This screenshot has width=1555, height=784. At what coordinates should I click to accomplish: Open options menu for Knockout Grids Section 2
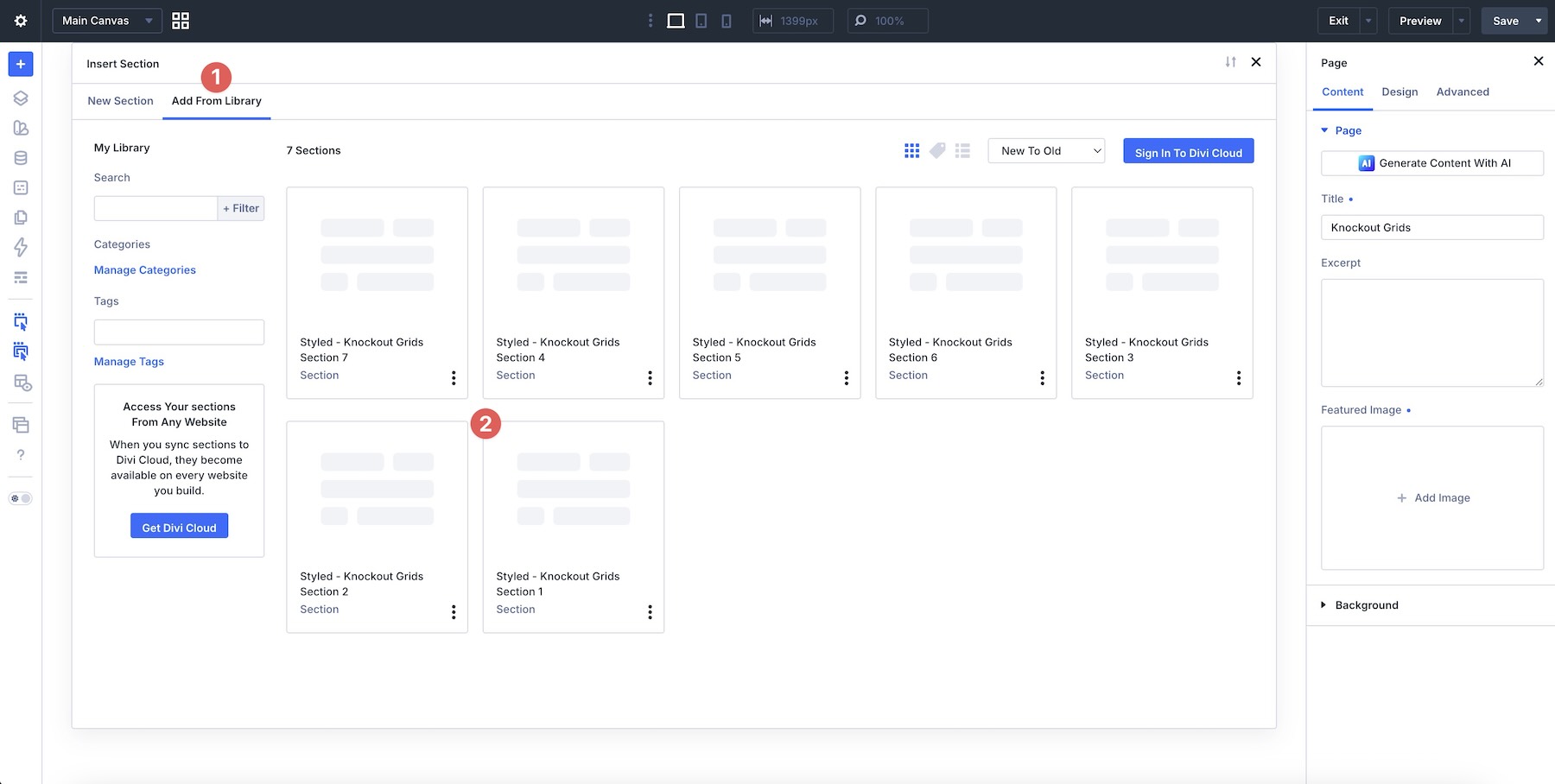coord(454,612)
